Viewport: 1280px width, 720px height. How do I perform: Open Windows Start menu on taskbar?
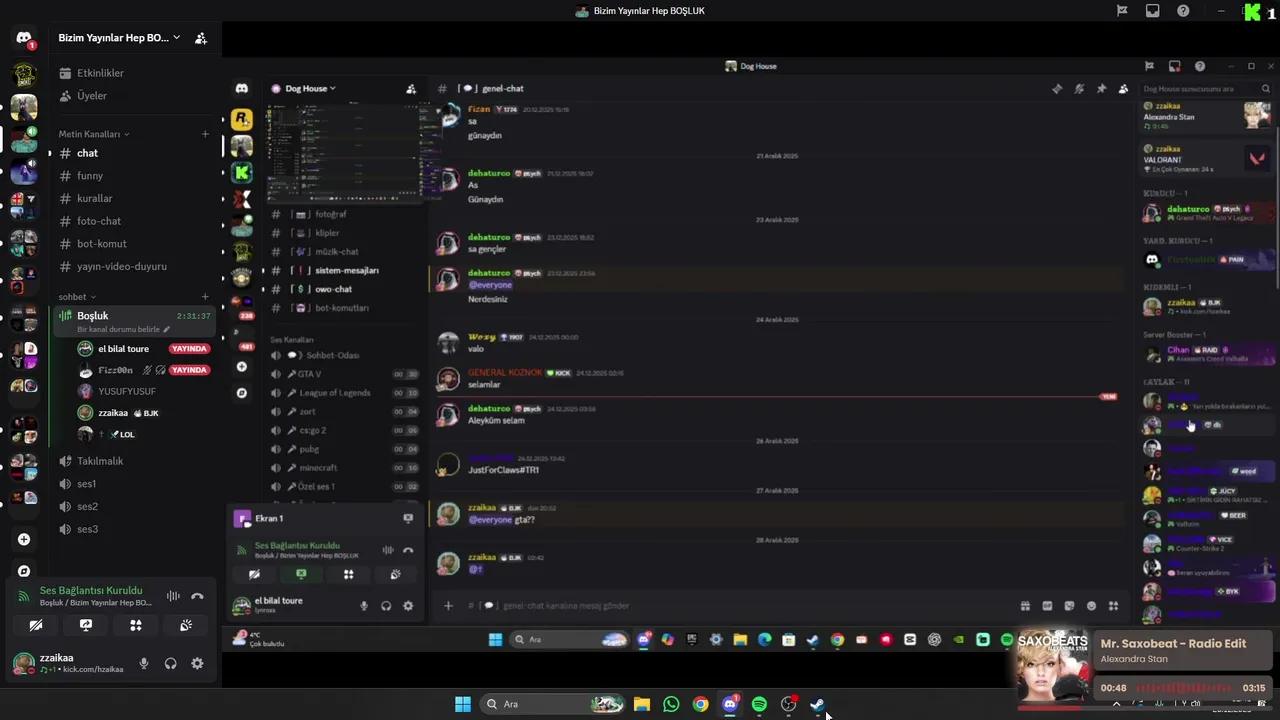tap(463, 704)
